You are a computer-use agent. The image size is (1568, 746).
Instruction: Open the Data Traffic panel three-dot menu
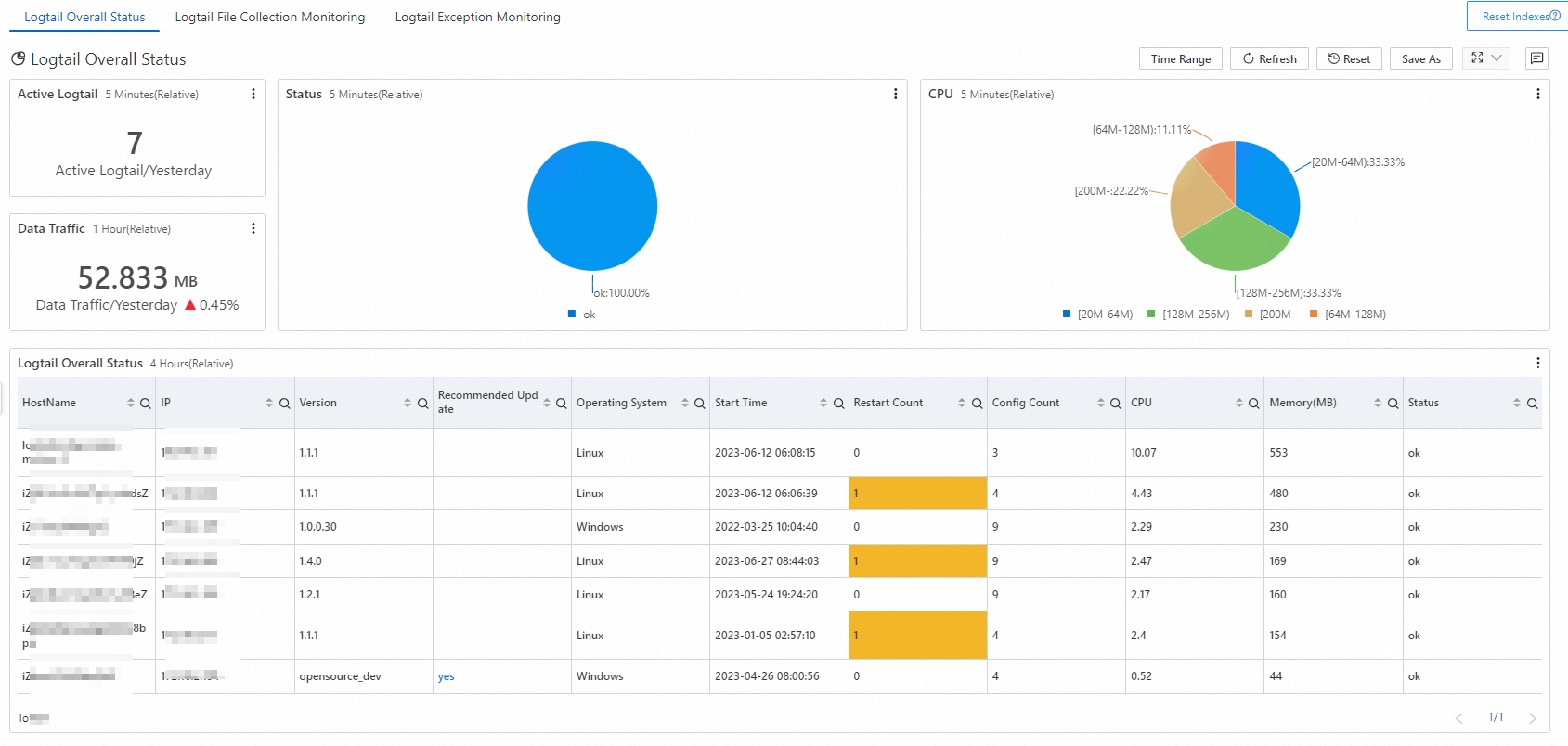(x=253, y=228)
